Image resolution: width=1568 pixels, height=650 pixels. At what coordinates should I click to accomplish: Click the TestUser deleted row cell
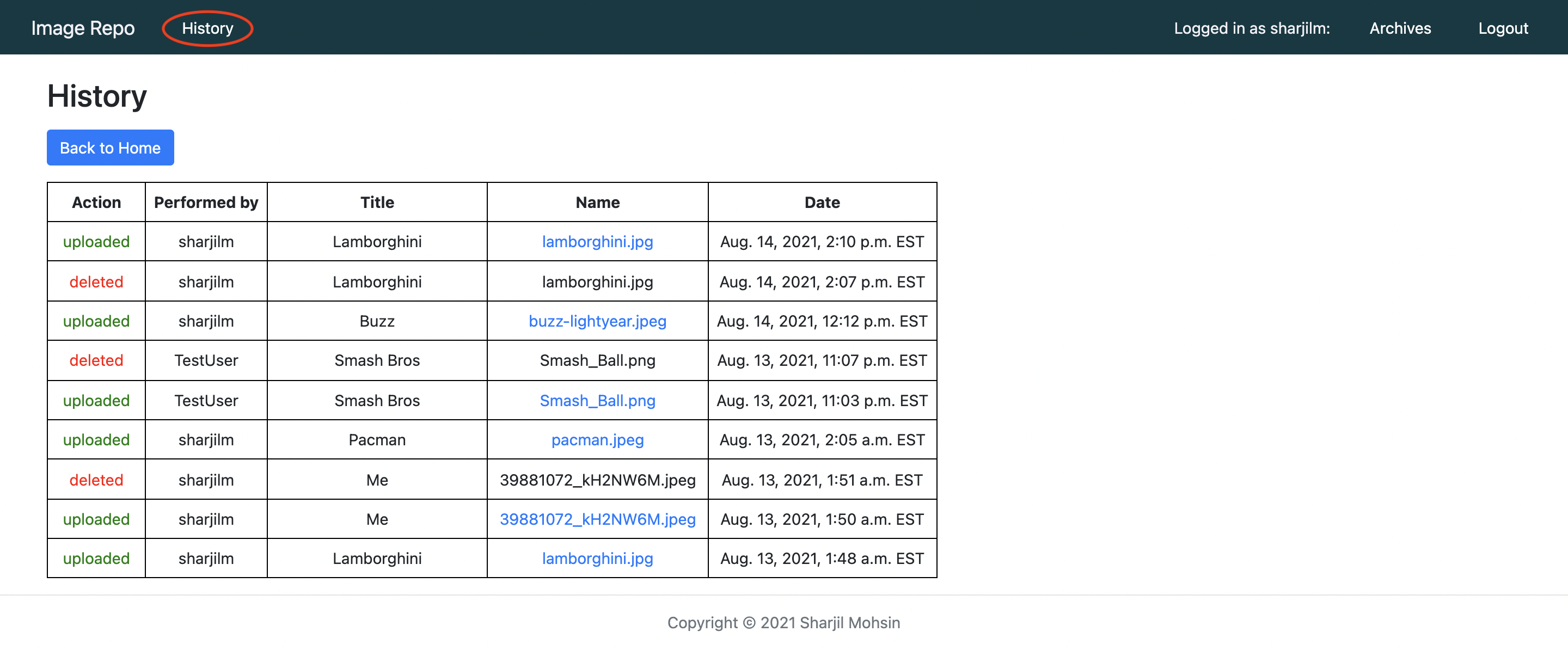tap(206, 360)
